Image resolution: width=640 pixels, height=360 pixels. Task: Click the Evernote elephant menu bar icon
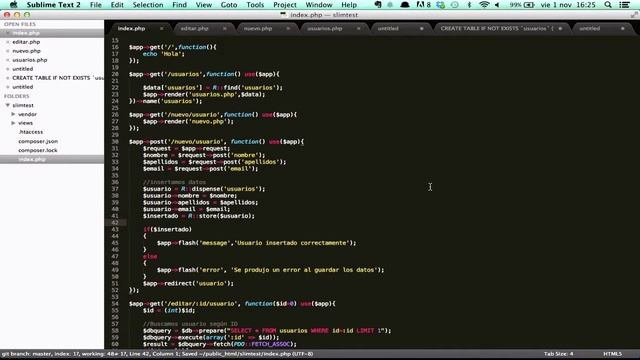378,5
